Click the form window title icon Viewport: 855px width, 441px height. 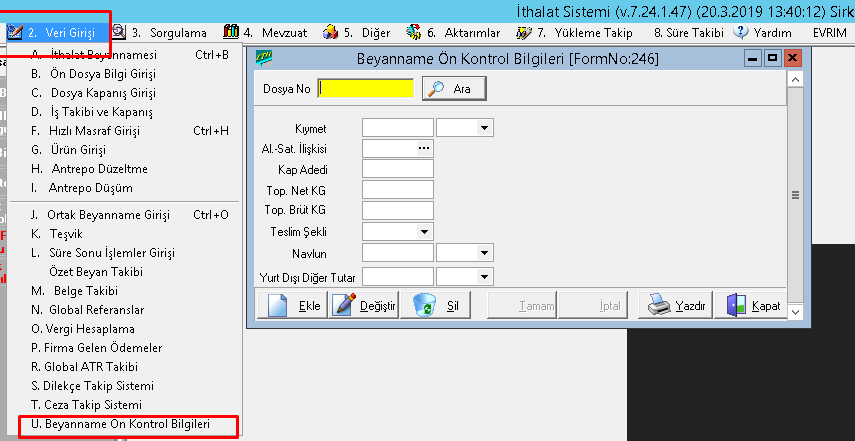[264, 58]
